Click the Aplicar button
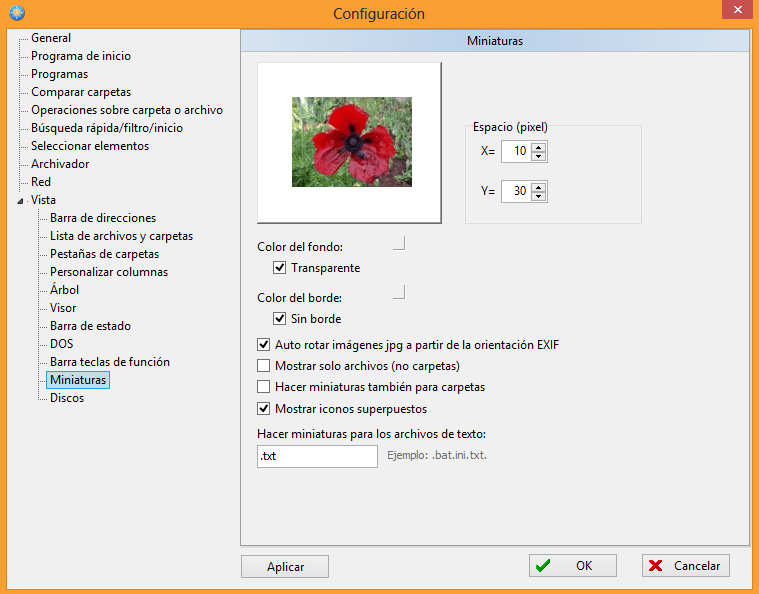The height and width of the screenshot is (594, 759). pyautogui.click(x=285, y=566)
